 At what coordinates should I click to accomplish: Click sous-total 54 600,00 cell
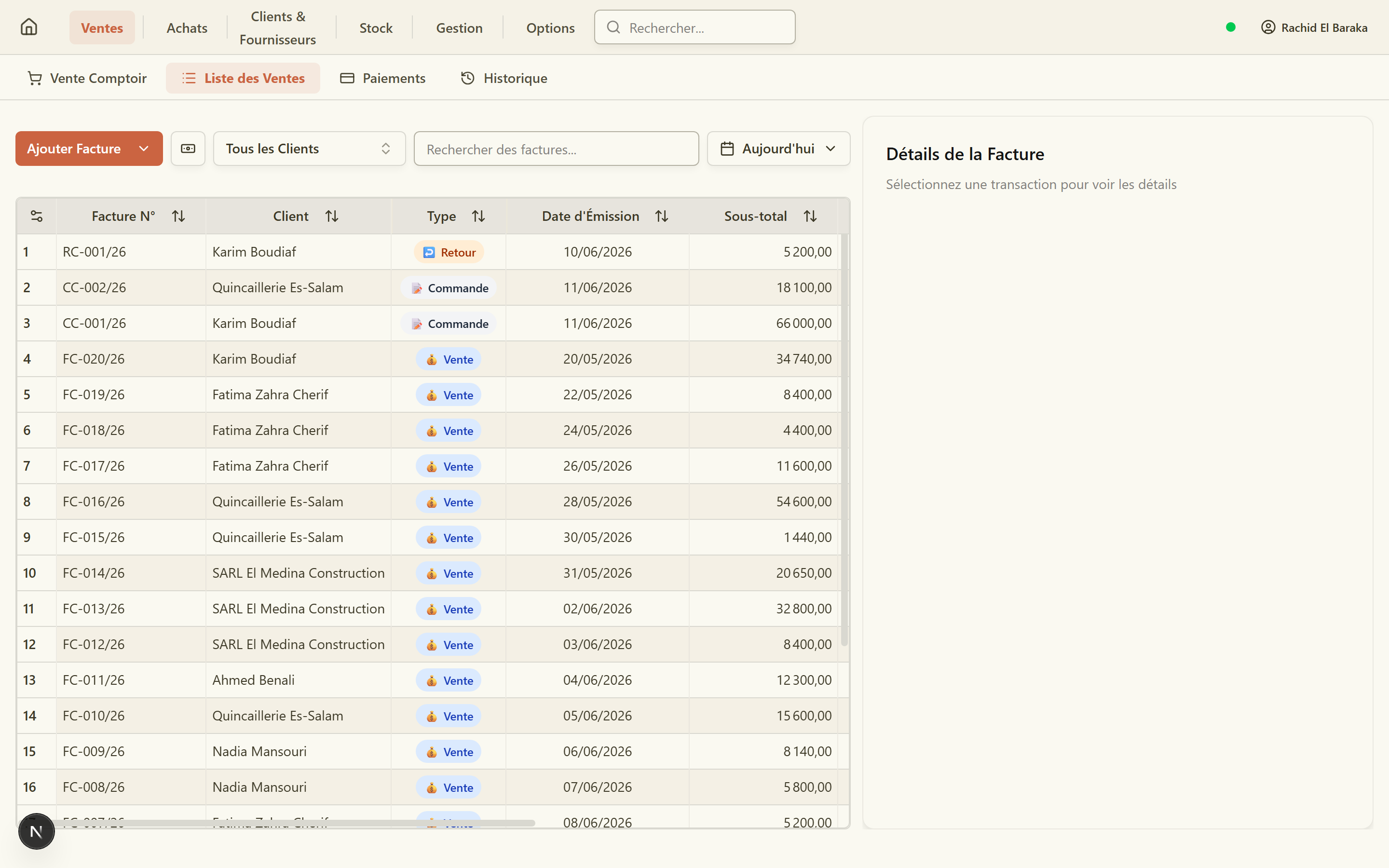pos(803,501)
